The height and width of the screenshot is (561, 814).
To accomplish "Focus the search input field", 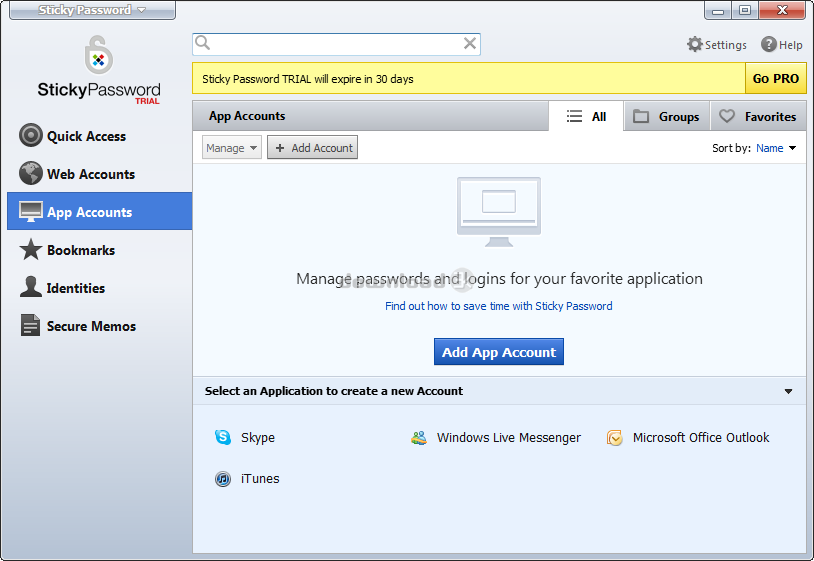I will click(x=336, y=44).
